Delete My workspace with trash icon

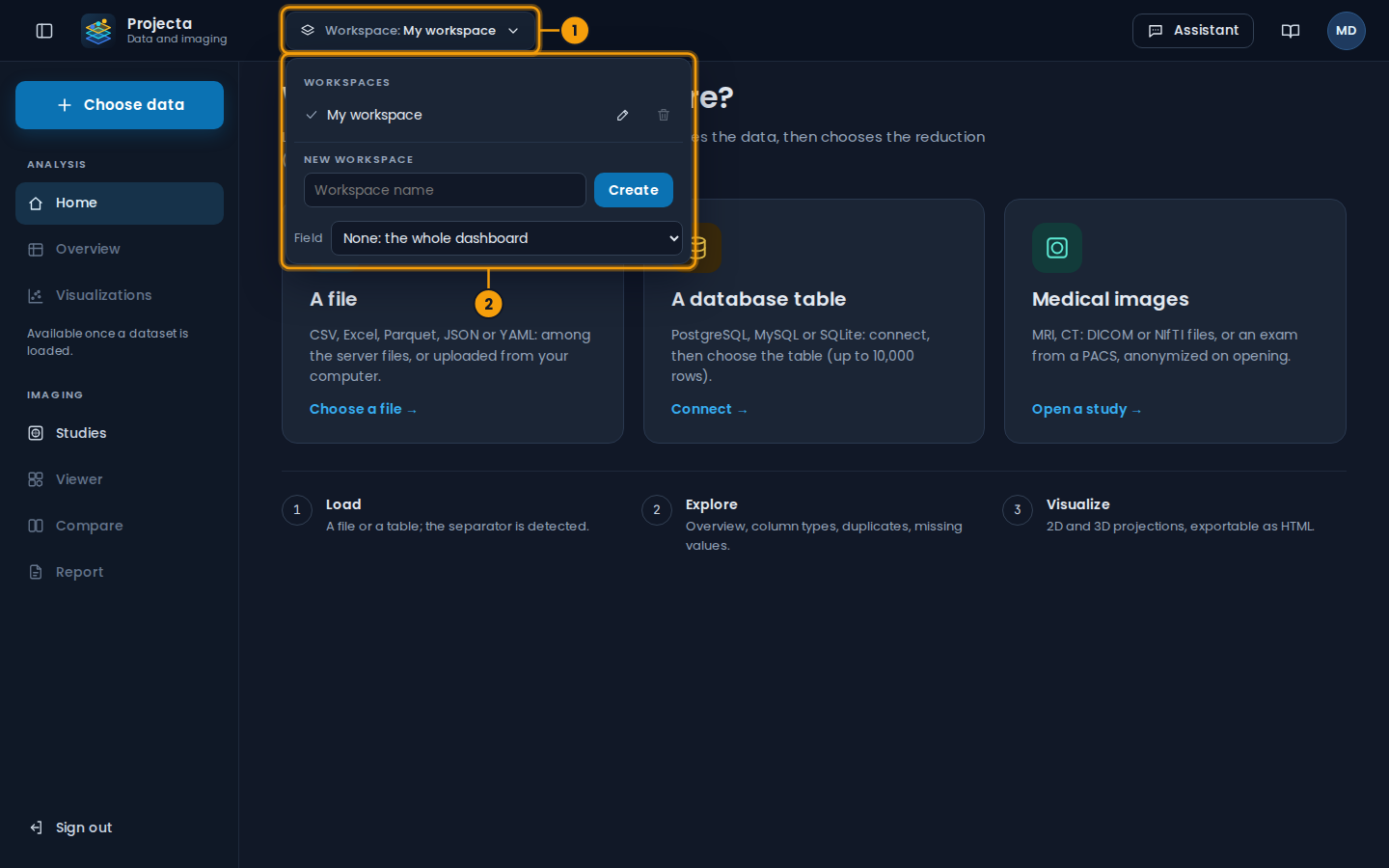tap(664, 115)
